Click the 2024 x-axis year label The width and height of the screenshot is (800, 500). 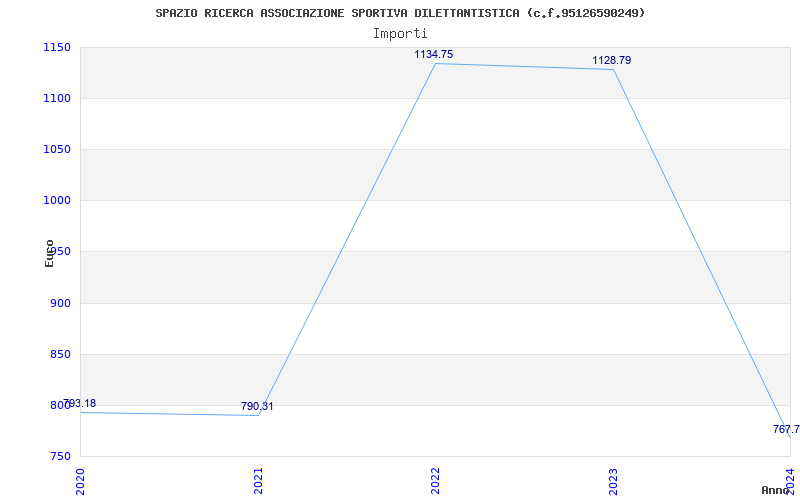[x=790, y=481]
